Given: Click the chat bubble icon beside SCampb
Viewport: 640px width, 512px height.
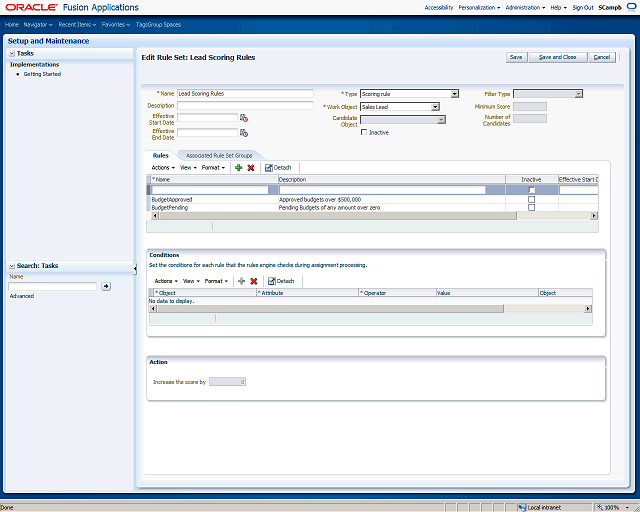Looking at the screenshot, I should pos(632,7).
